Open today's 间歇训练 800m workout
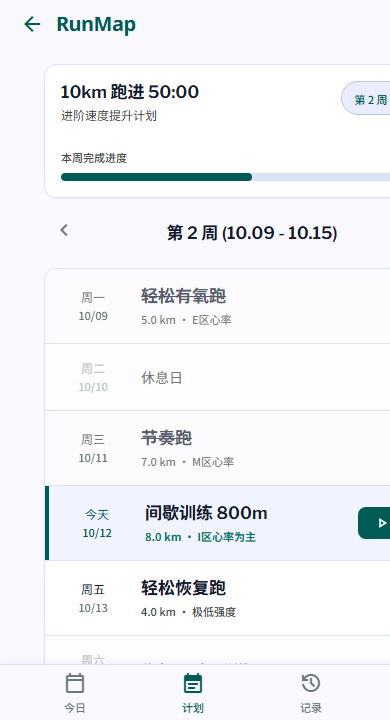Image resolution: width=390 pixels, height=720 pixels. [217, 523]
